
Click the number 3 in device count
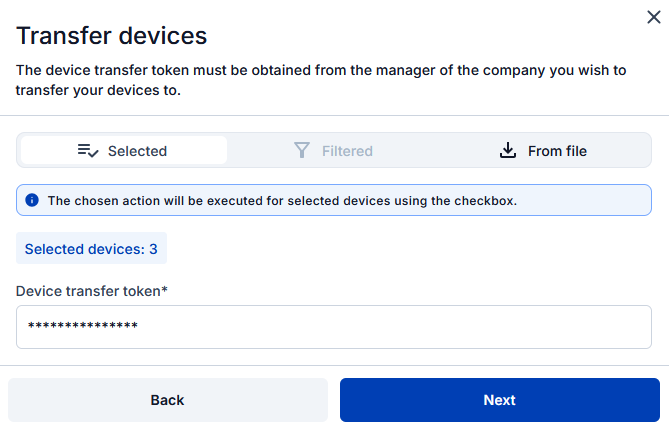(x=153, y=249)
